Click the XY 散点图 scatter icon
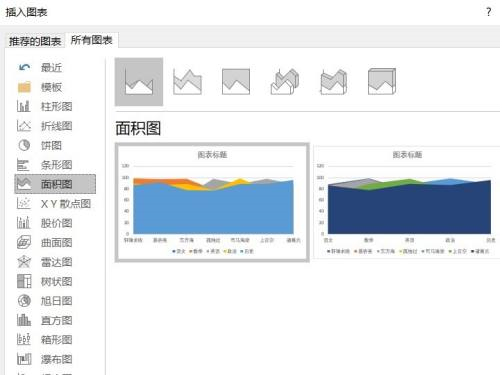 (24, 203)
